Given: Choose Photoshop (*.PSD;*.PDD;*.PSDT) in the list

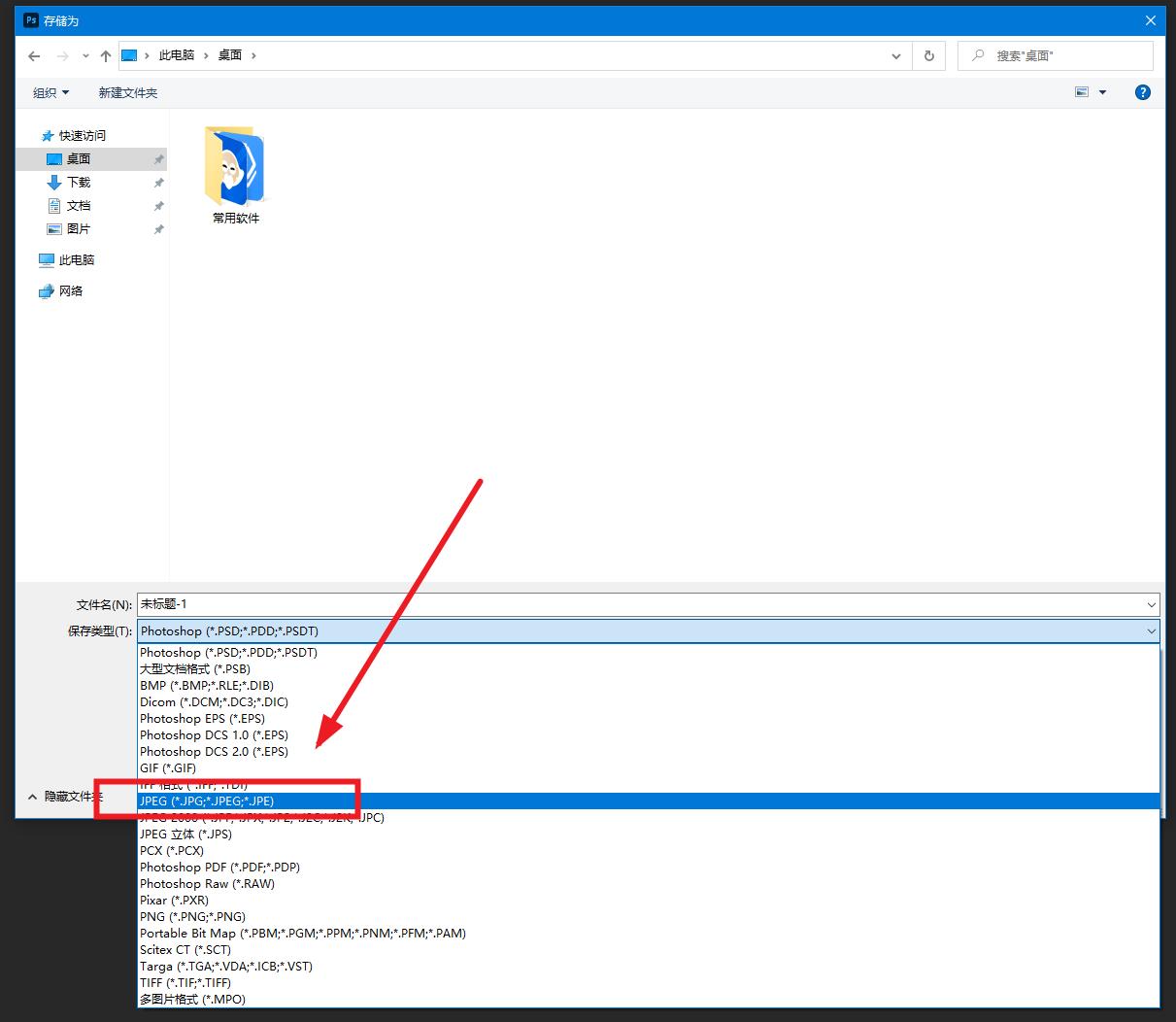Looking at the screenshot, I should tap(649, 653).
